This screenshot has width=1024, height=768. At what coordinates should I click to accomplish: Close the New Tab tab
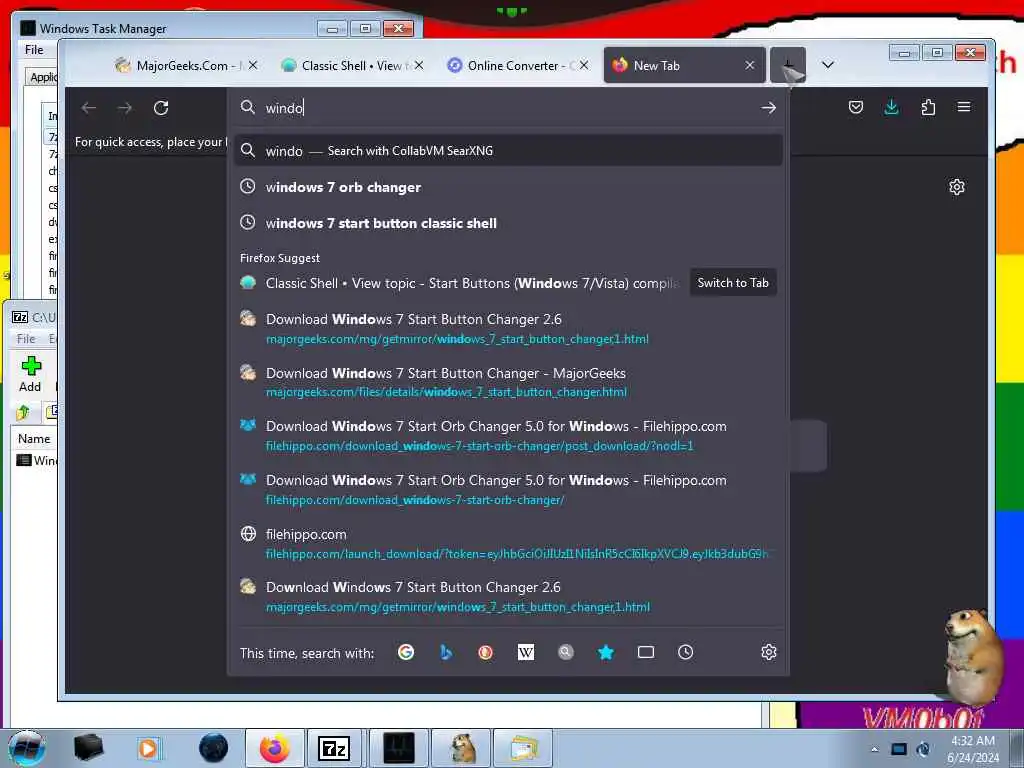750,65
